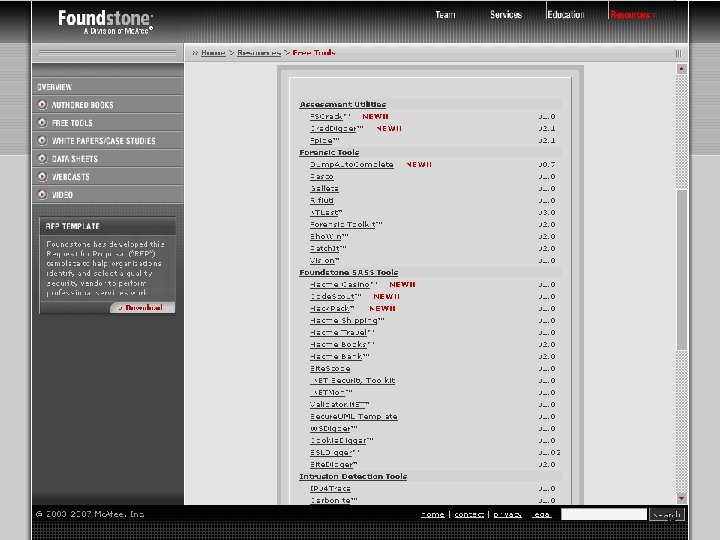This screenshot has height=540, width=720.
Task: Click the vertical scrollbar thumb
Action: coord(681,270)
